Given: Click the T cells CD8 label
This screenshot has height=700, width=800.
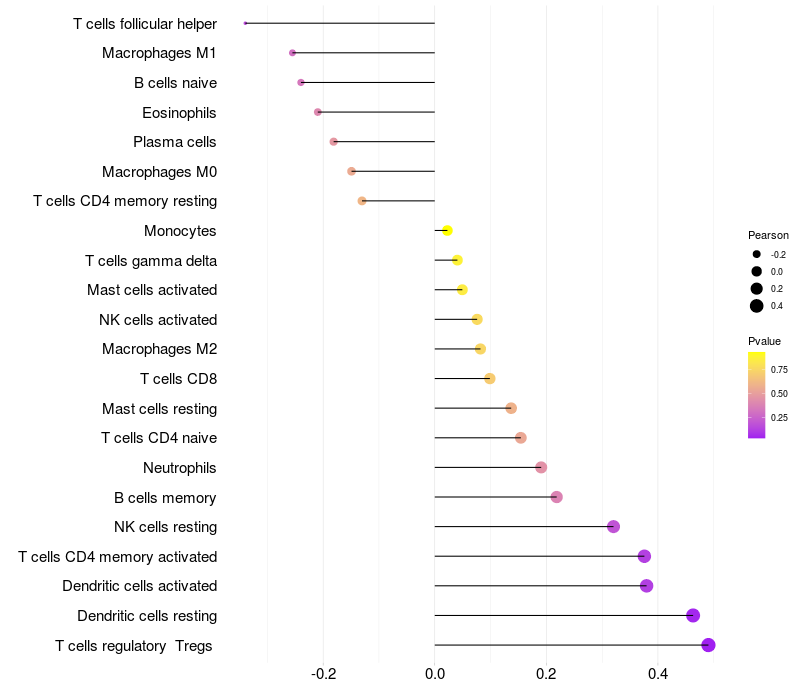Looking at the screenshot, I should tap(179, 379).
